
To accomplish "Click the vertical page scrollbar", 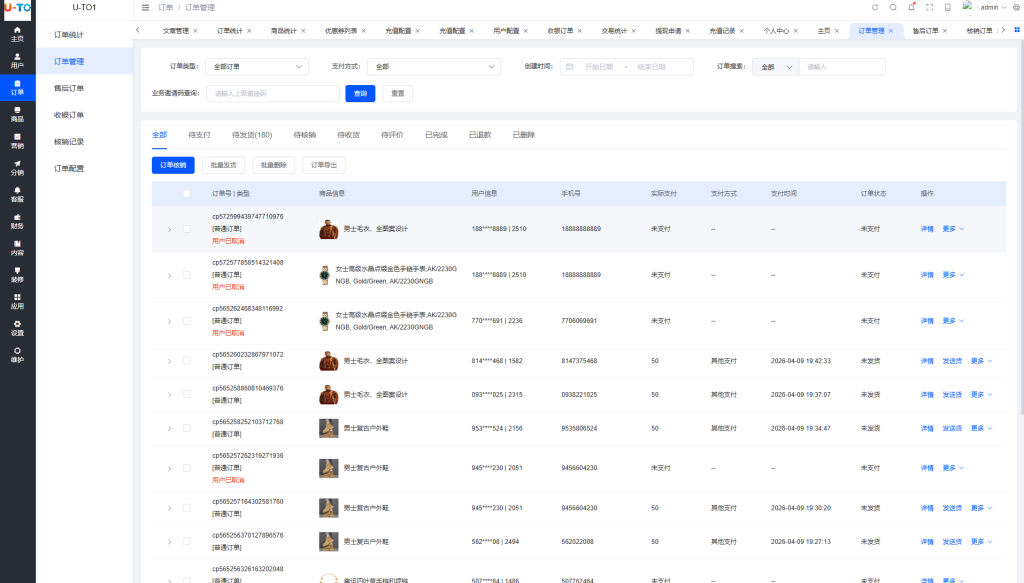I will tap(1021, 228).
